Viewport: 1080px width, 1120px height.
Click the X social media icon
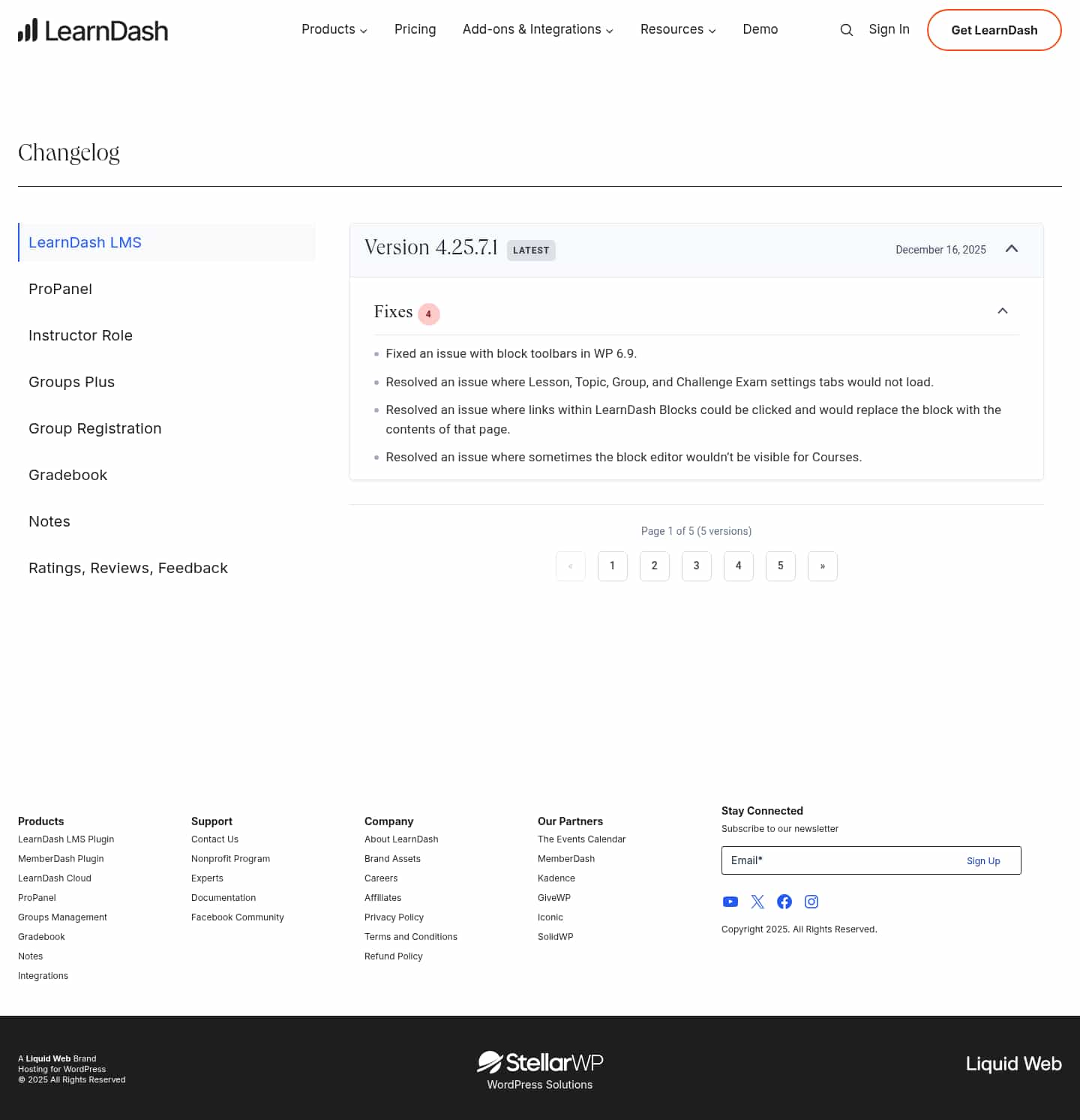click(x=757, y=902)
